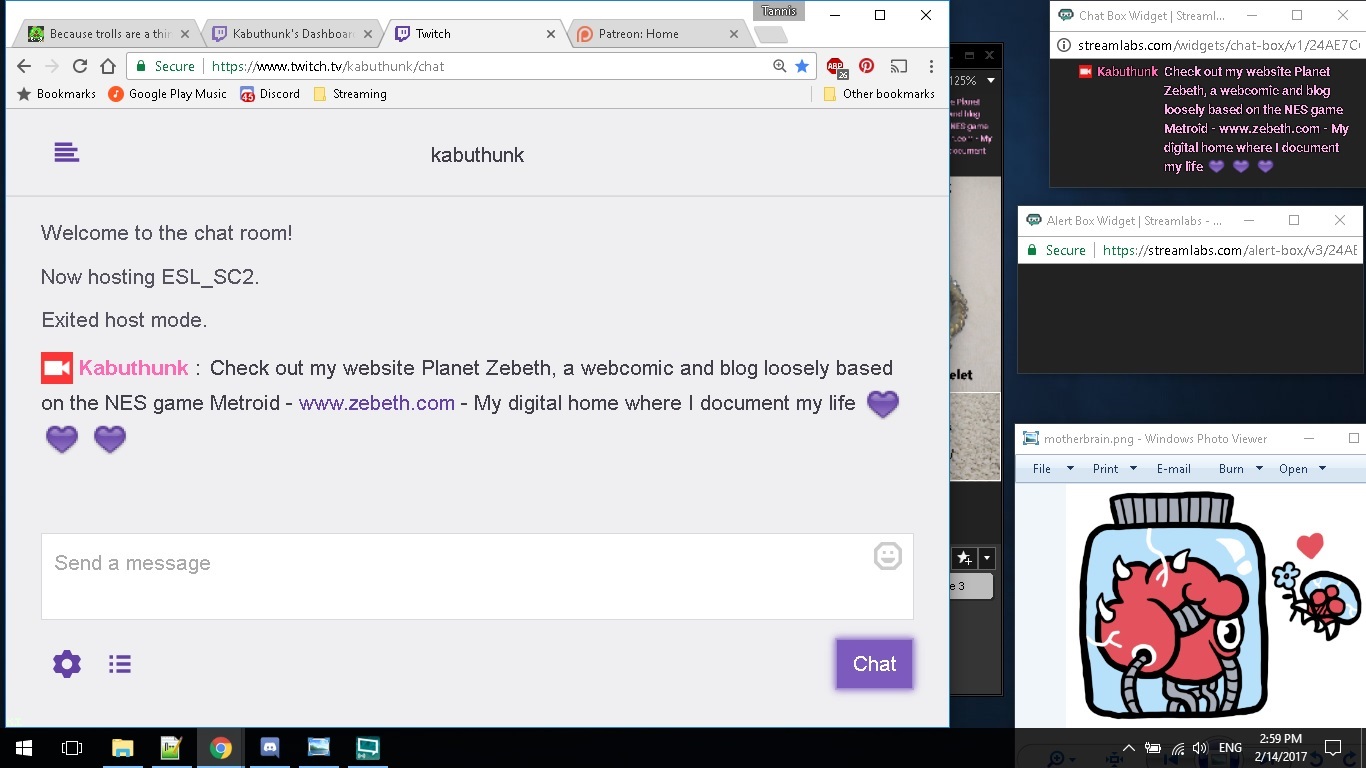Open Task View on taskbar
The height and width of the screenshot is (768, 1366).
(72, 748)
